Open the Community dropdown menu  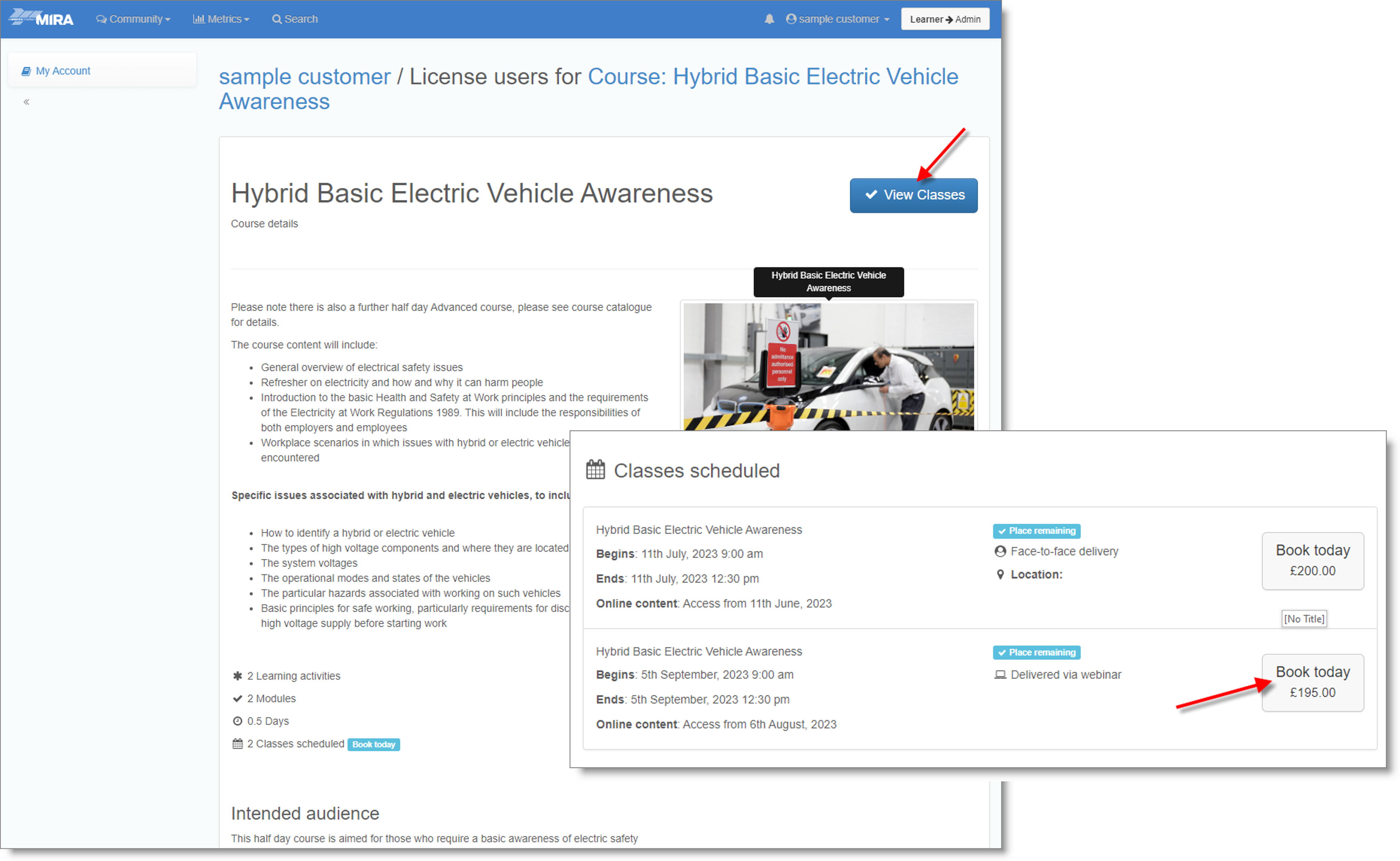tap(133, 19)
